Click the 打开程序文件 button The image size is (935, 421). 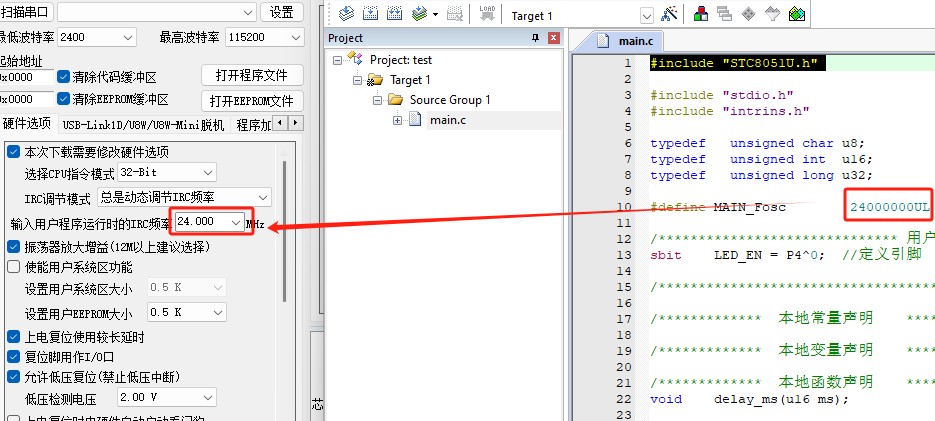252,75
